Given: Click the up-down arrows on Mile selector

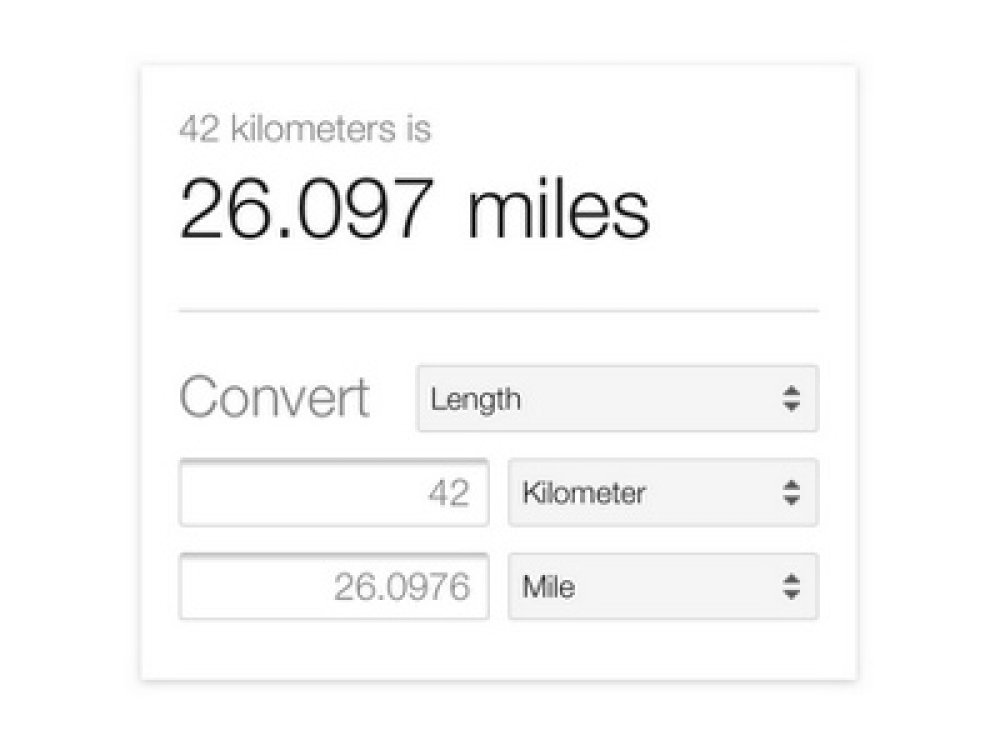Looking at the screenshot, I should tap(791, 586).
